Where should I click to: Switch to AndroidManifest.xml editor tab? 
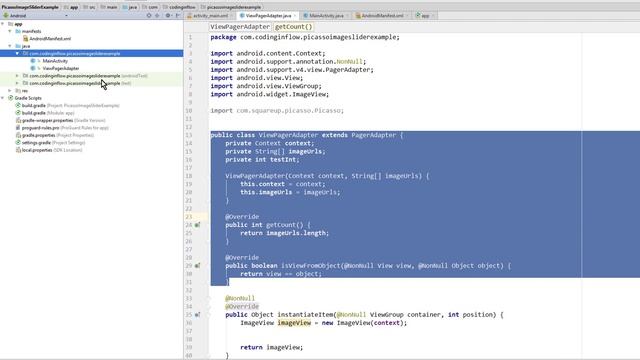tap(382, 16)
